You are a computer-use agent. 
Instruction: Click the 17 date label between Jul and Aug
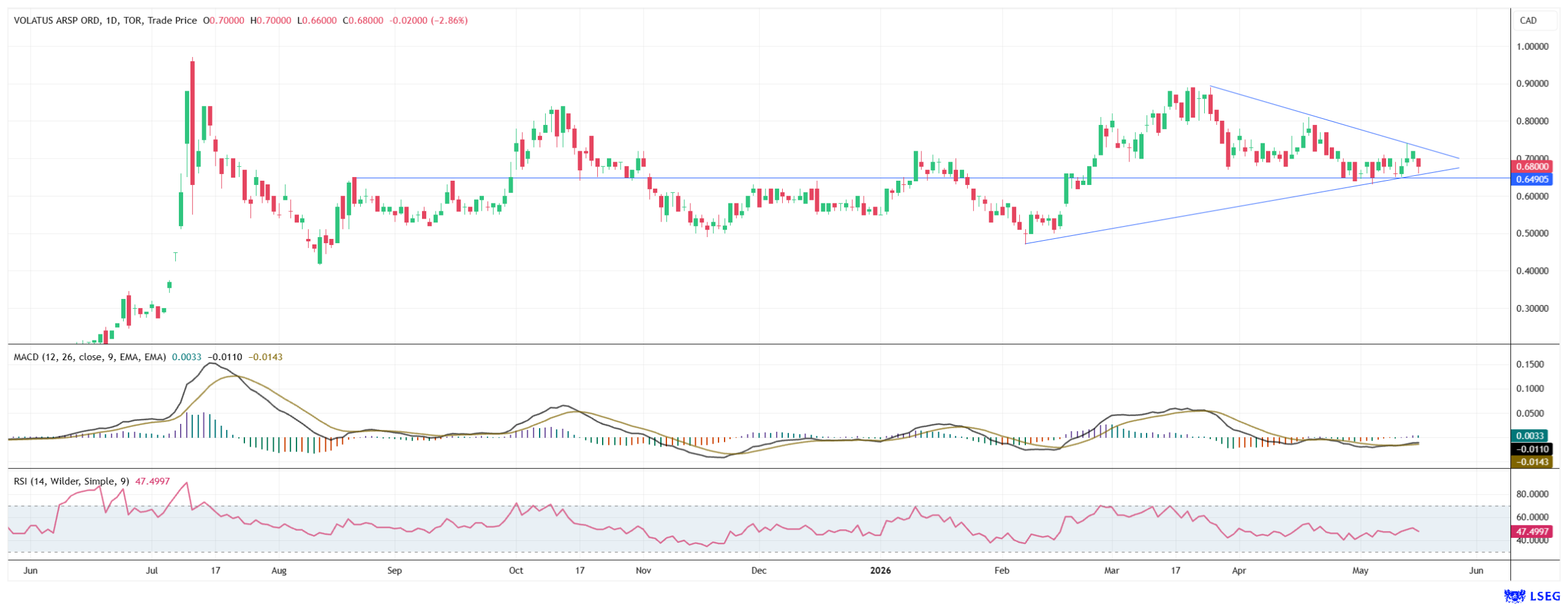(x=215, y=571)
